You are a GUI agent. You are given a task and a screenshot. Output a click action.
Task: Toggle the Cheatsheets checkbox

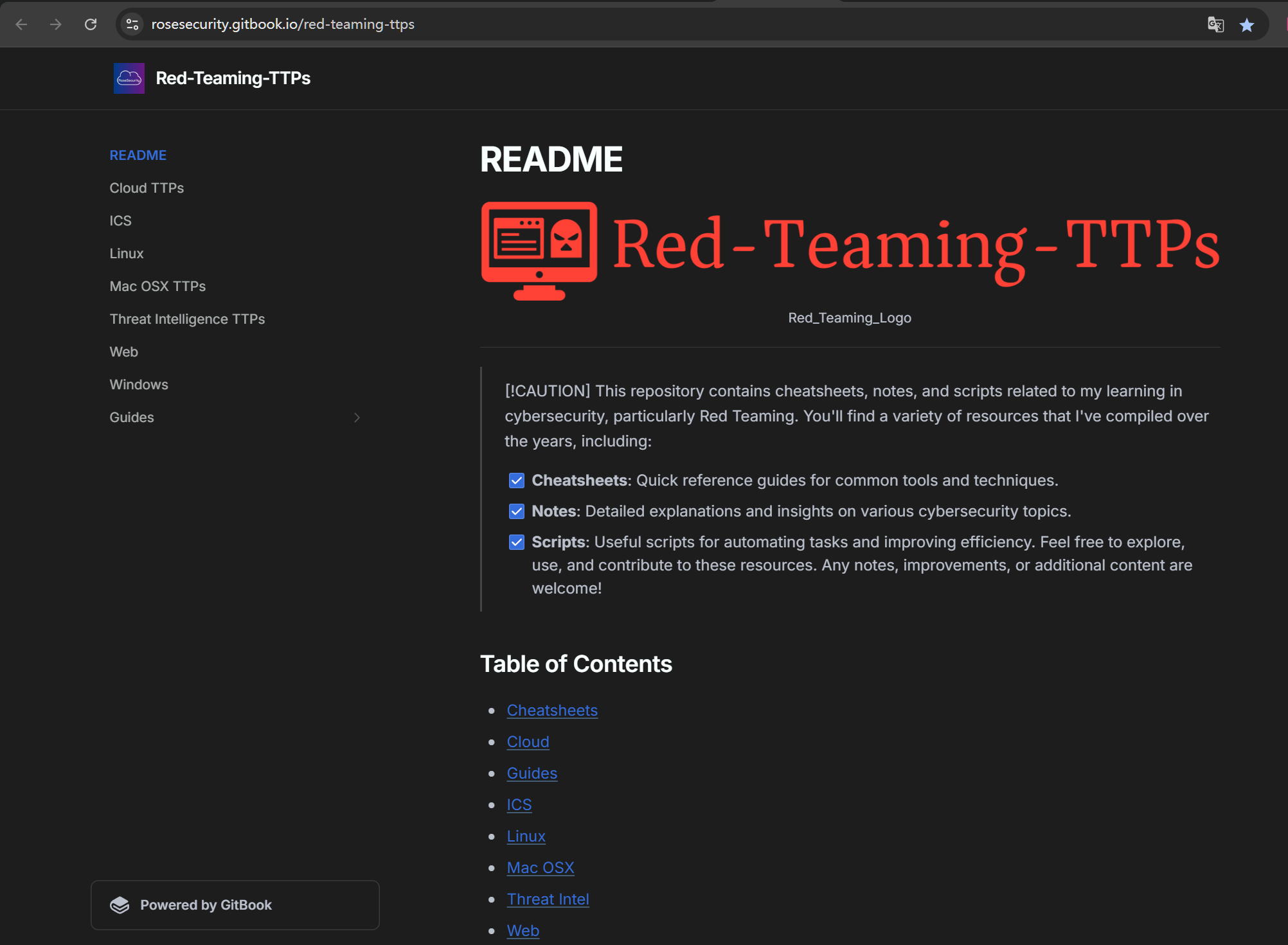(x=517, y=481)
